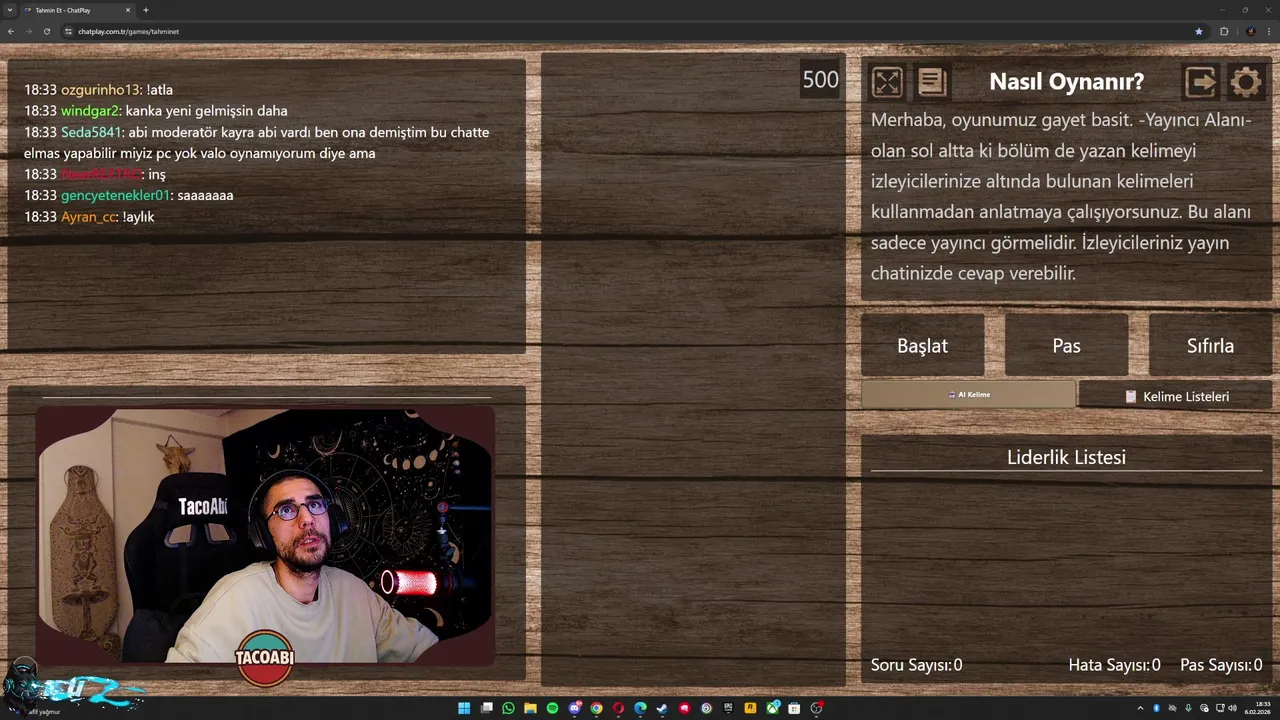Open a new browser tab
Image resolution: width=1280 pixels, height=720 pixels.
[146, 10]
